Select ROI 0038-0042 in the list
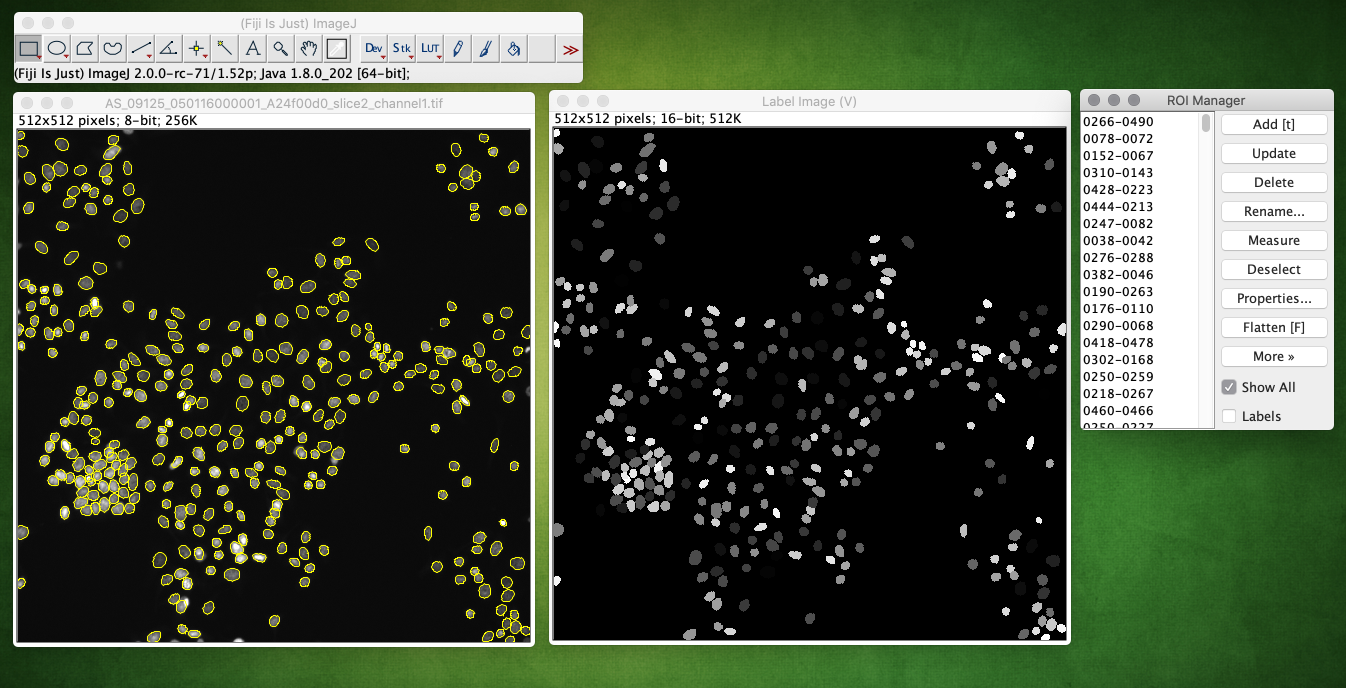The width and height of the screenshot is (1346, 688). (1141, 241)
